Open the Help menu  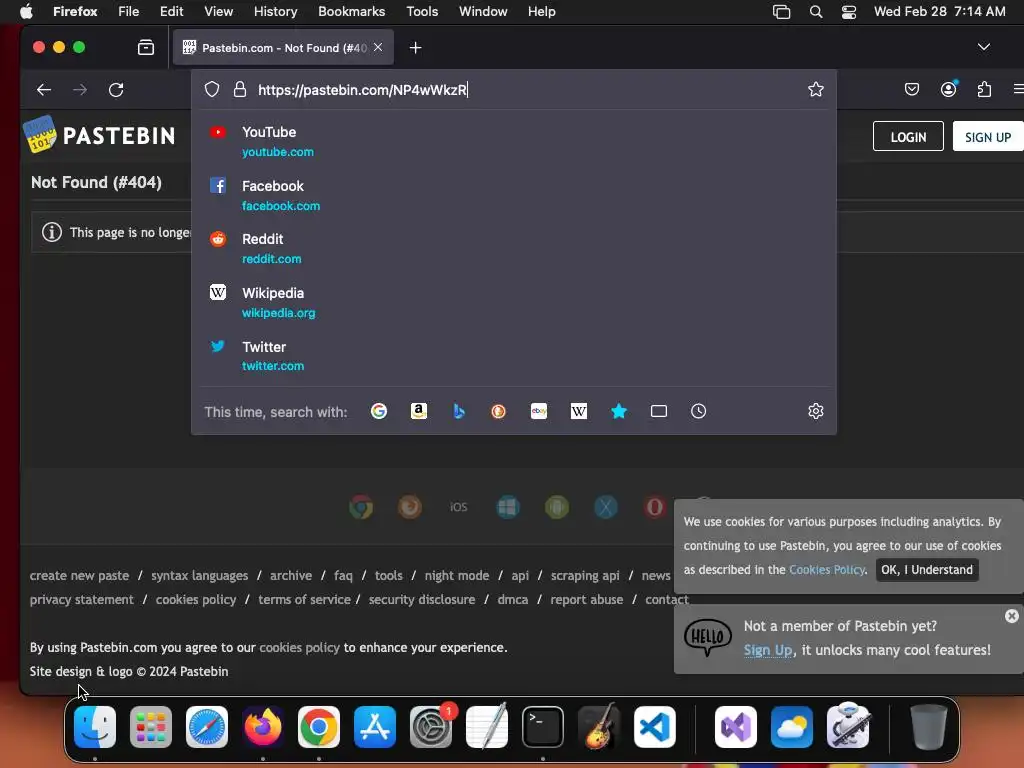tap(541, 11)
